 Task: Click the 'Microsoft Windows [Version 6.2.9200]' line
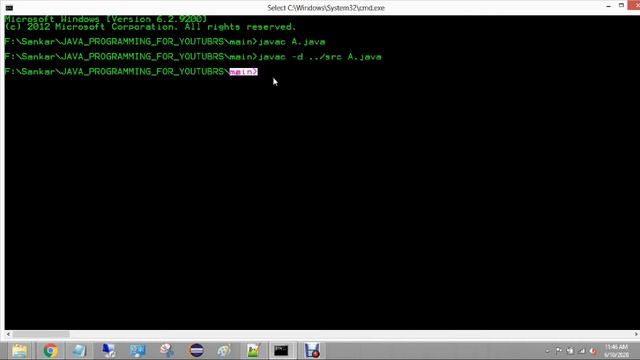tap(106, 19)
